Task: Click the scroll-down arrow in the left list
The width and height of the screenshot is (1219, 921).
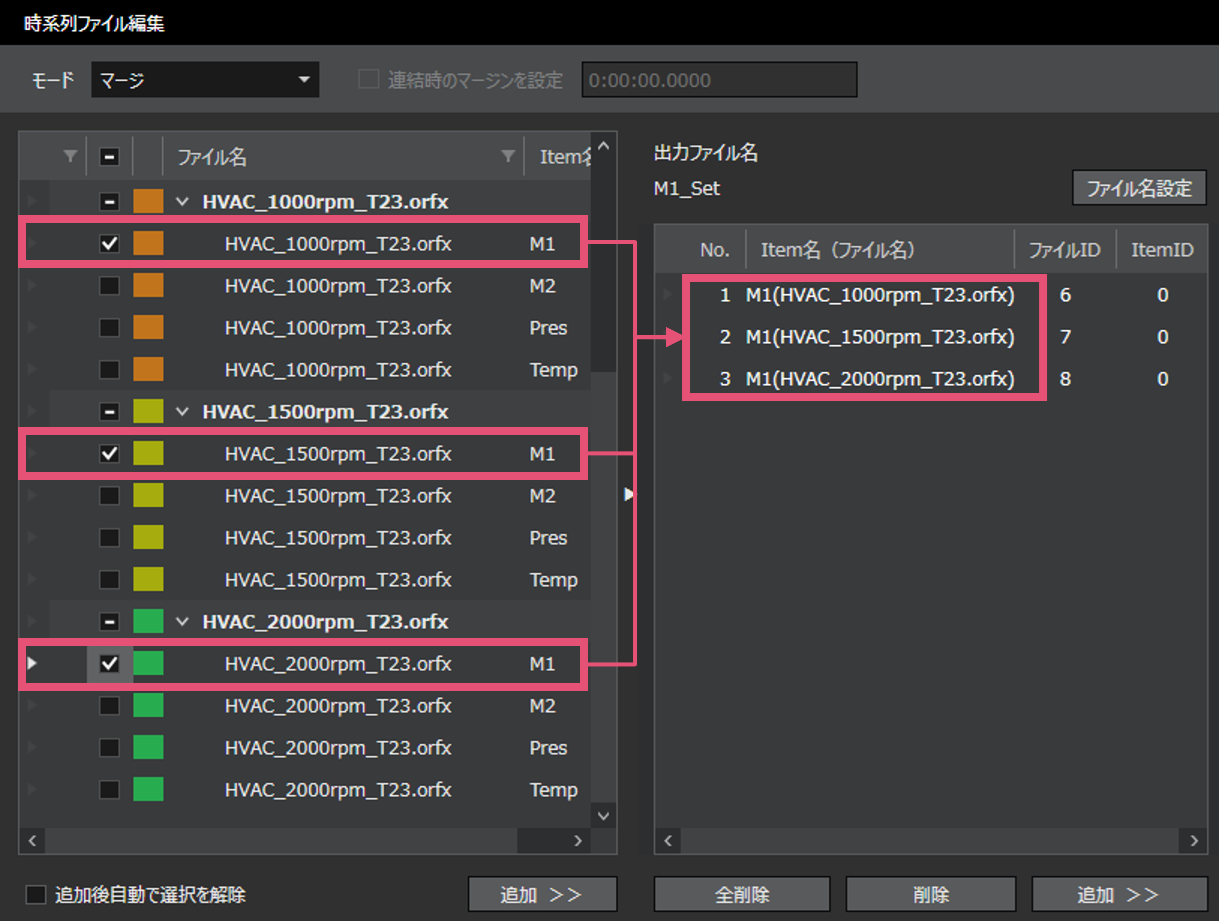Action: coord(603,815)
